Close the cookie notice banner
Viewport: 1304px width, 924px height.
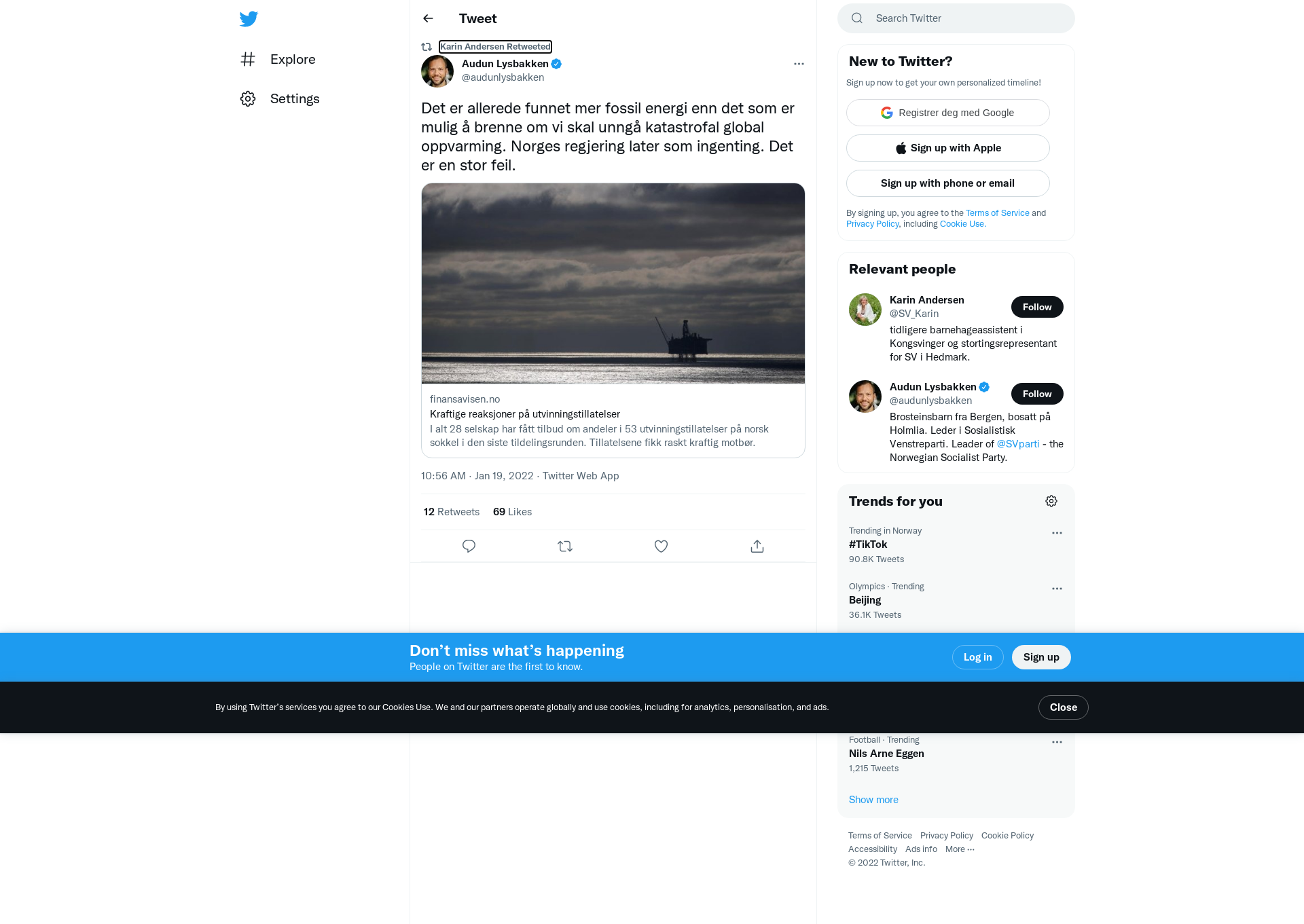pyautogui.click(x=1064, y=707)
